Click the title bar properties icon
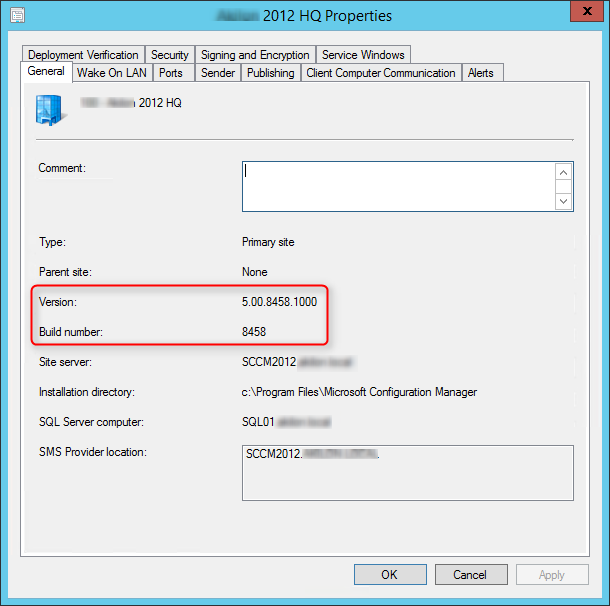The image size is (610, 606). pos(17,16)
